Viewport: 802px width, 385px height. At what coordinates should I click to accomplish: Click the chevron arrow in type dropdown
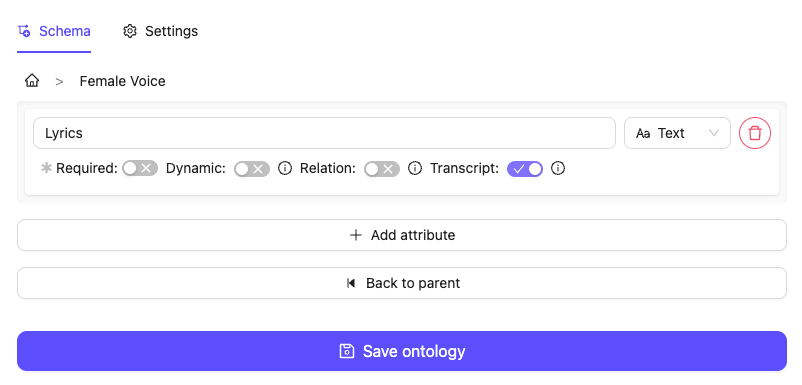pos(714,133)
